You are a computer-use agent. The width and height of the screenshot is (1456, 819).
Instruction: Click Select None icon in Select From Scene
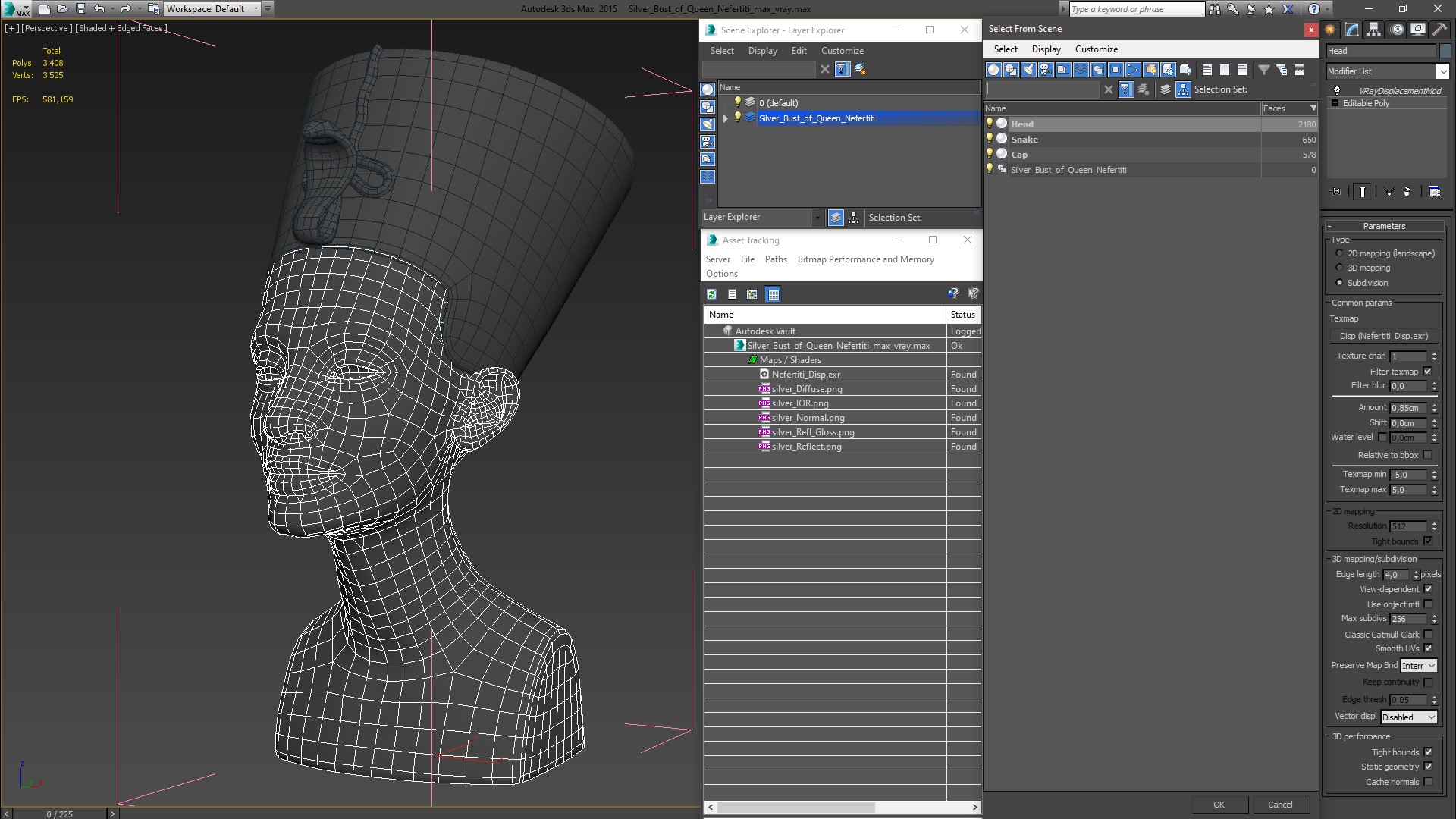1225,70
